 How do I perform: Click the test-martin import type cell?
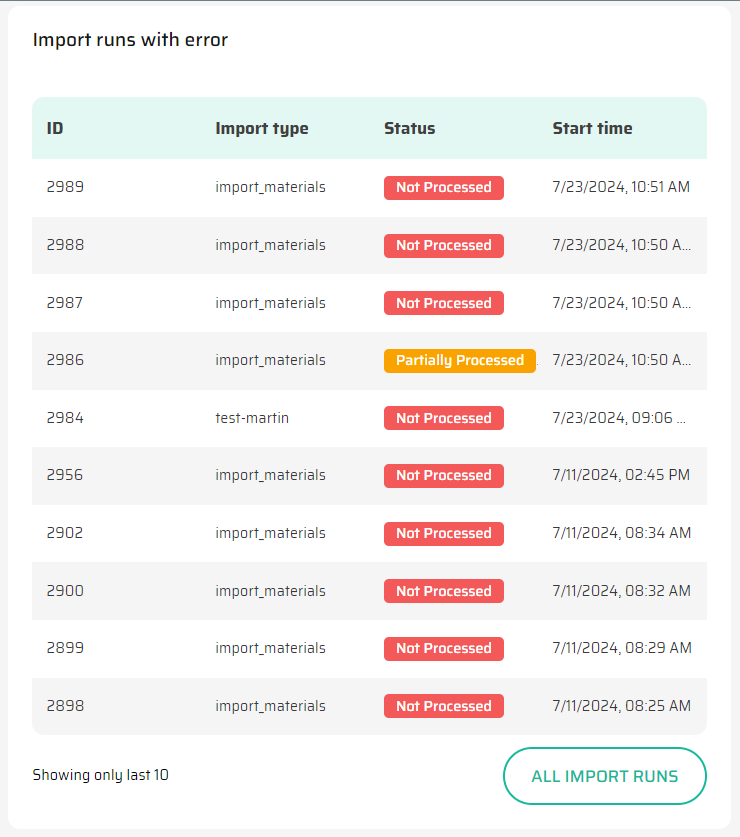[x=252, y=418]
